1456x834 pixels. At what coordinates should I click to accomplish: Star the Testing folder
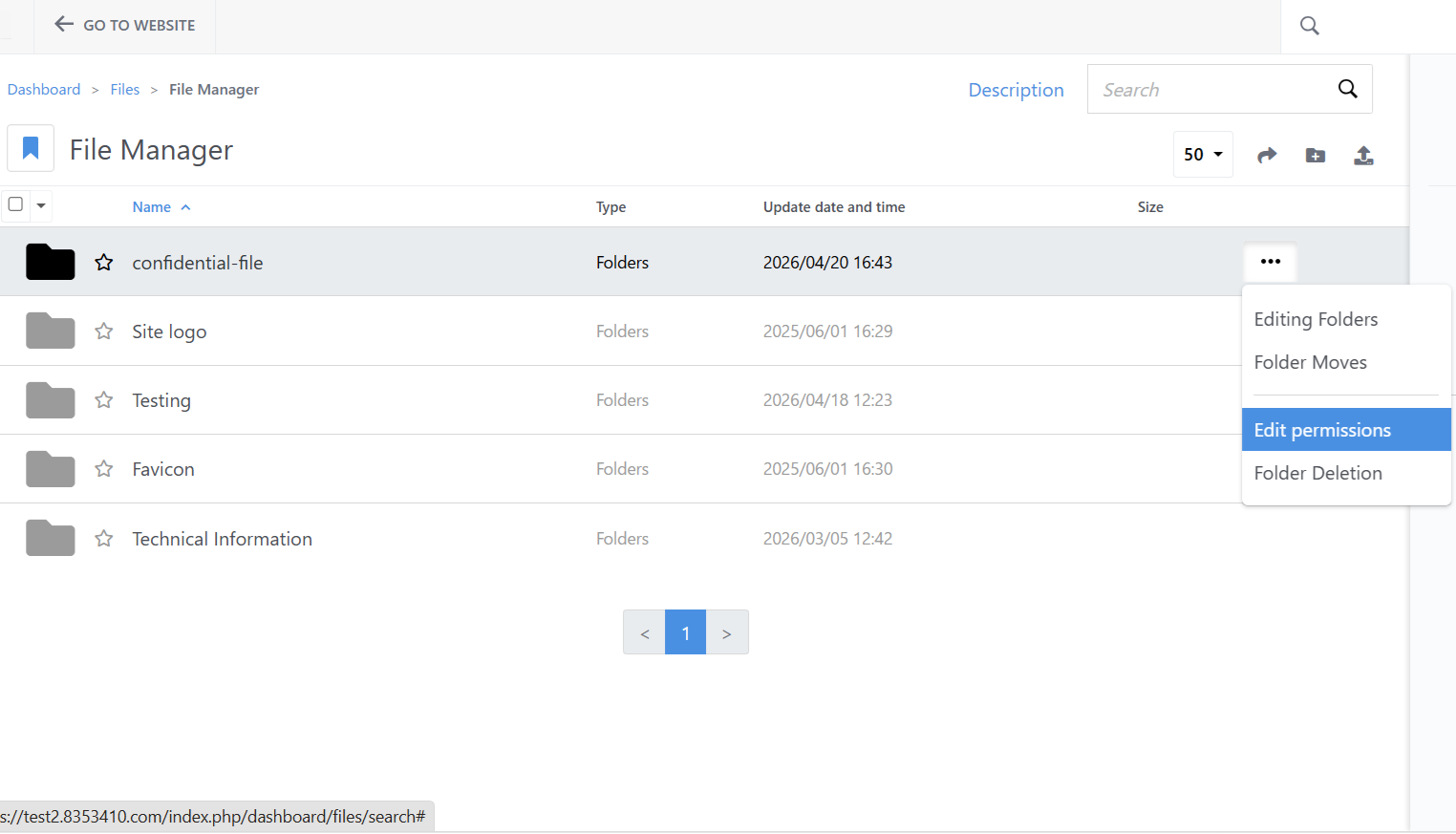(104, 399)
